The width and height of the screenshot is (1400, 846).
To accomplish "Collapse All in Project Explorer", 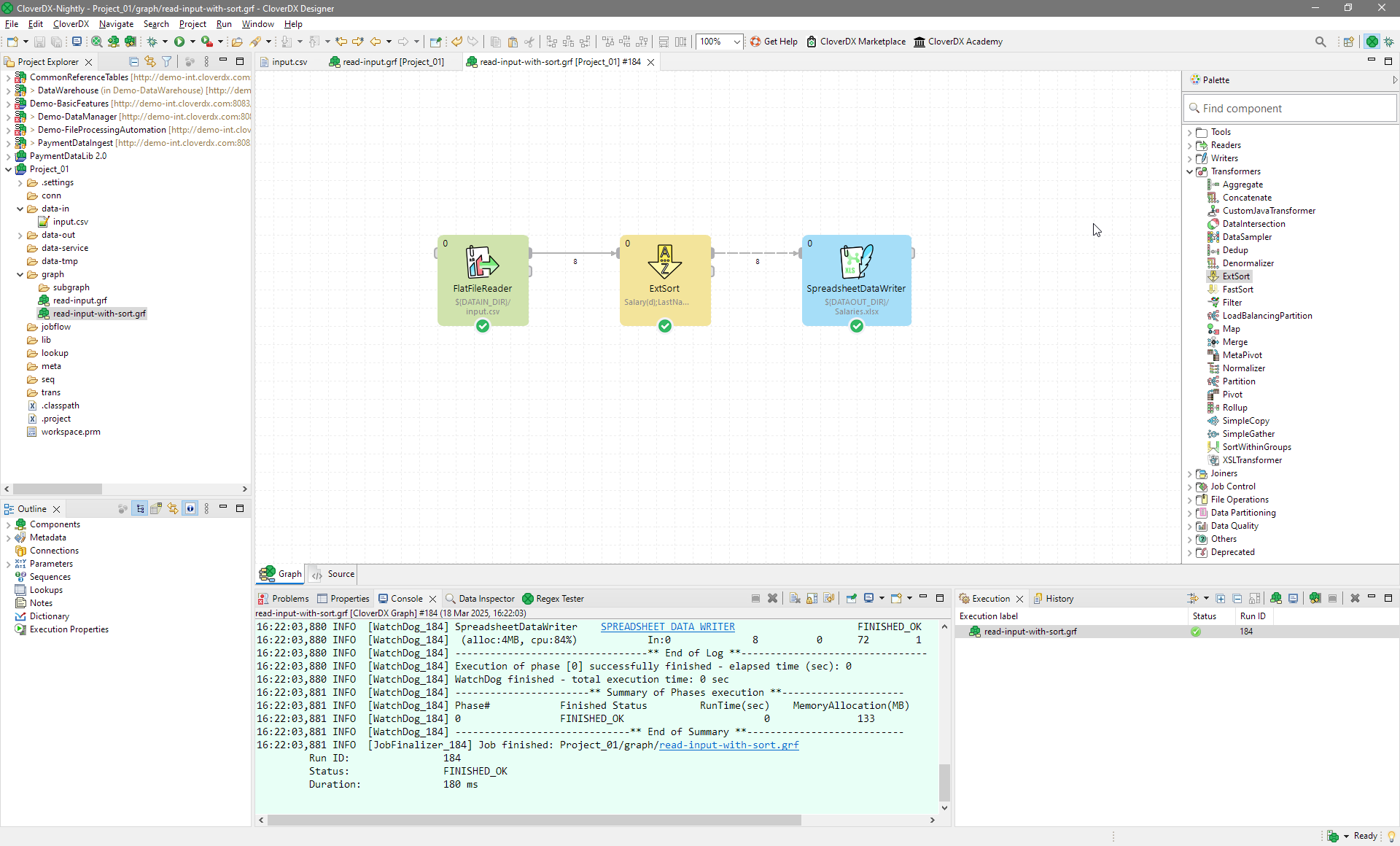I will pos(133,62).
